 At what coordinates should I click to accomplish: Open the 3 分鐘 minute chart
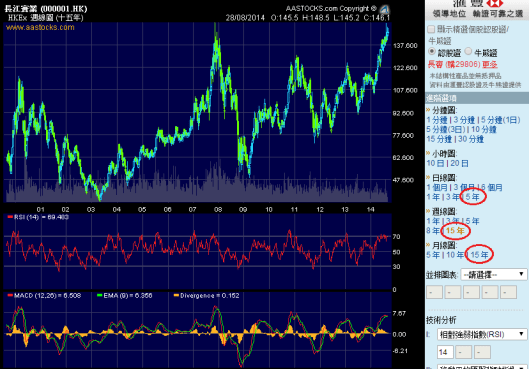pyautogui.click(x=464, y=120)
